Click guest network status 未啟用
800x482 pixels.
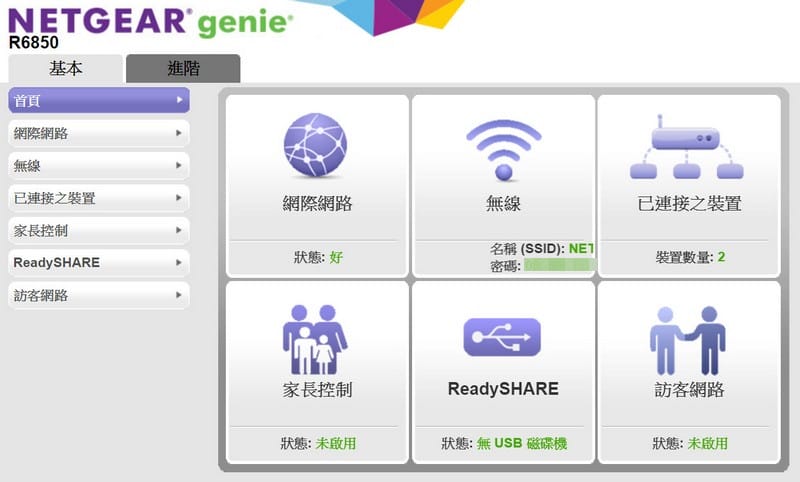(x=708, y=443)
